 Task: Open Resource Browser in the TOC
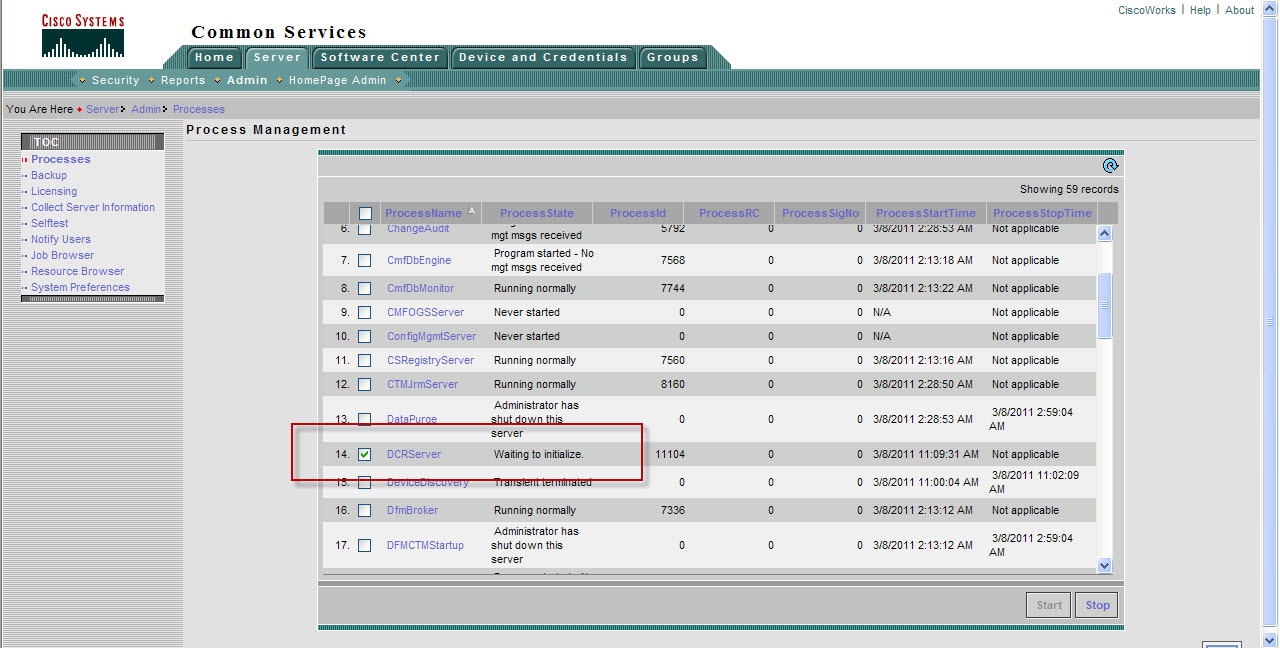coord(78,271)
